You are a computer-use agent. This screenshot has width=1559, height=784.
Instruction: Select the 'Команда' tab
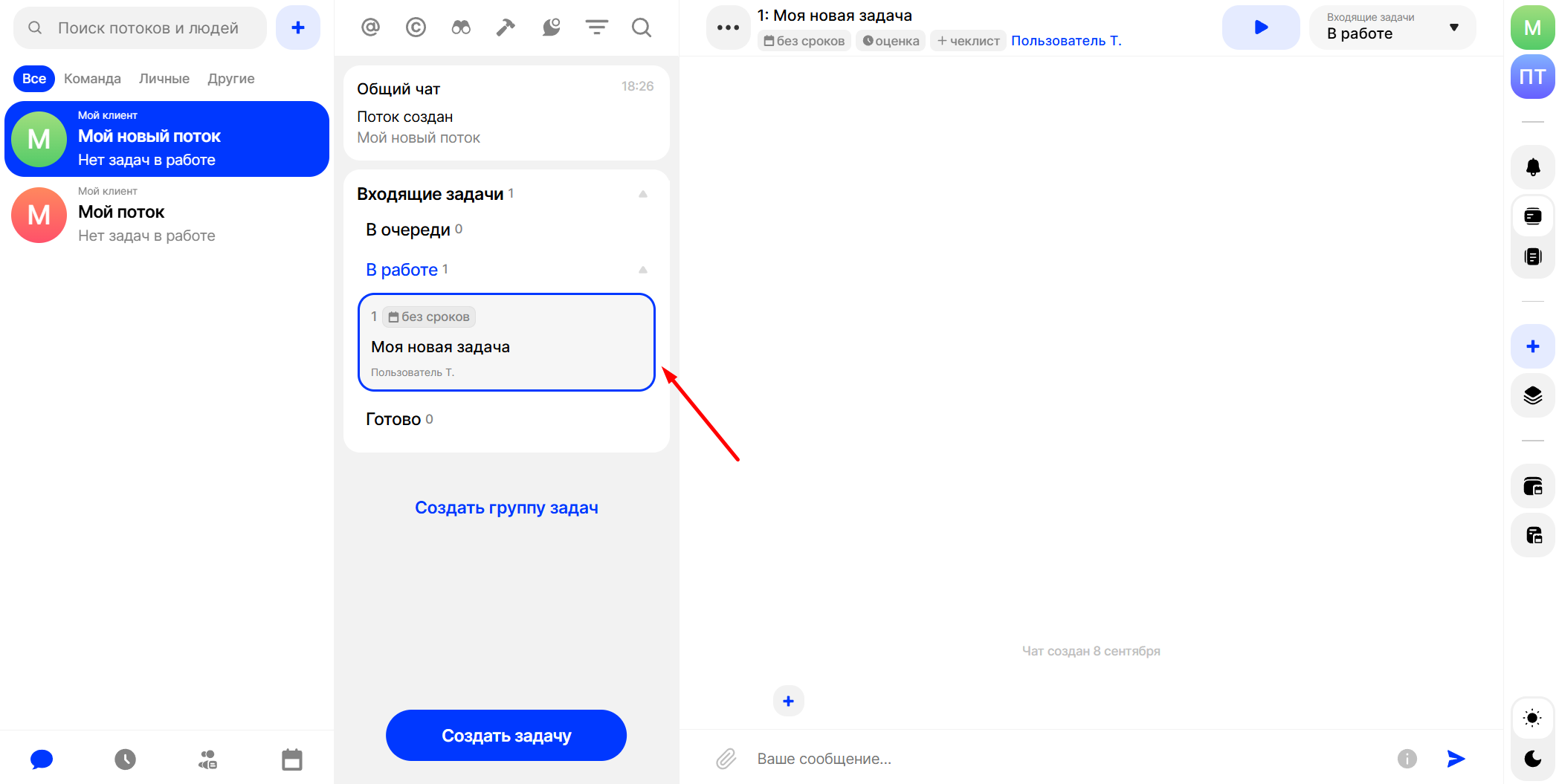(92, 79)
